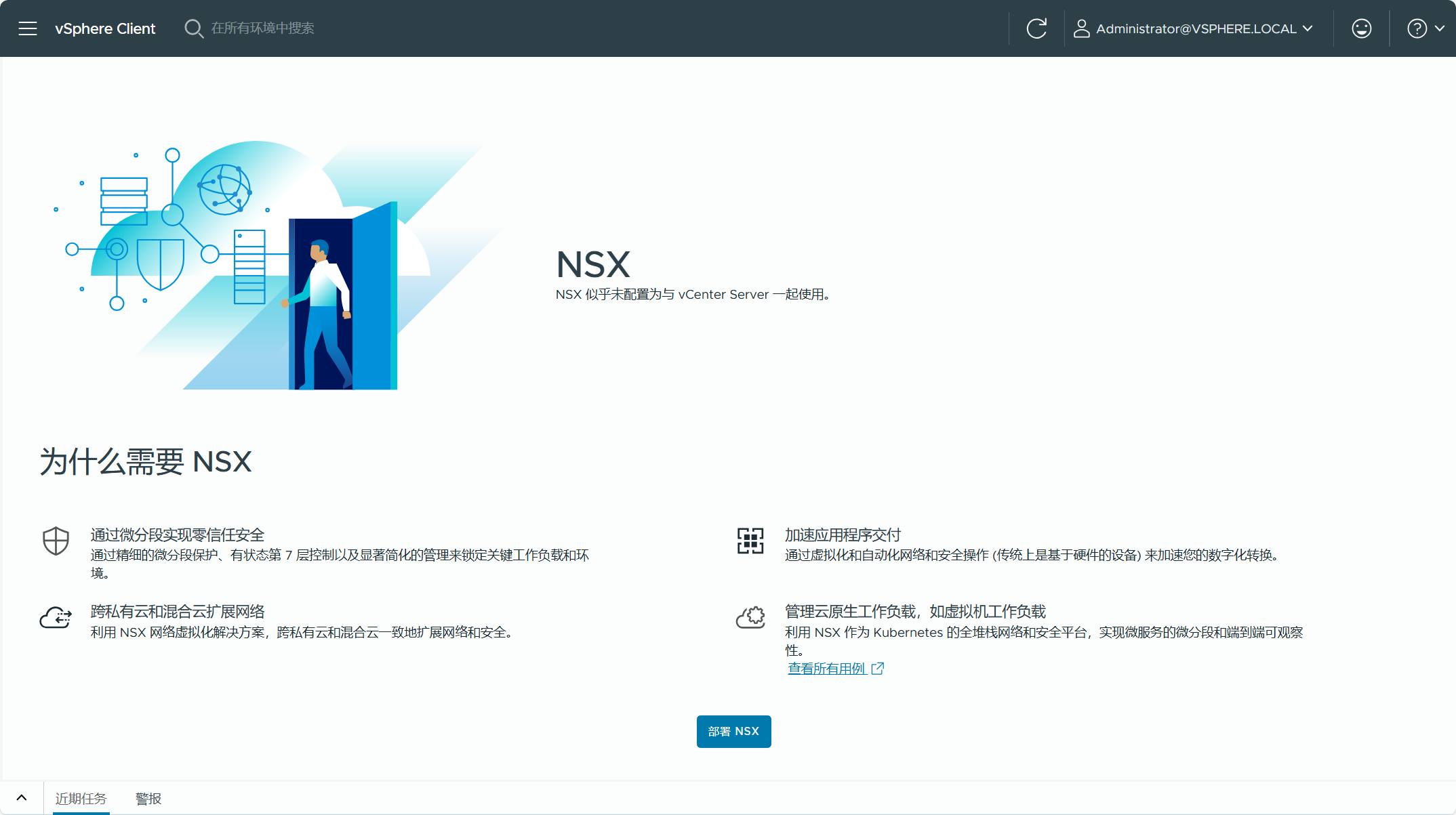
Task: Click the application delivery grid icon
Action: click(750, 541)
